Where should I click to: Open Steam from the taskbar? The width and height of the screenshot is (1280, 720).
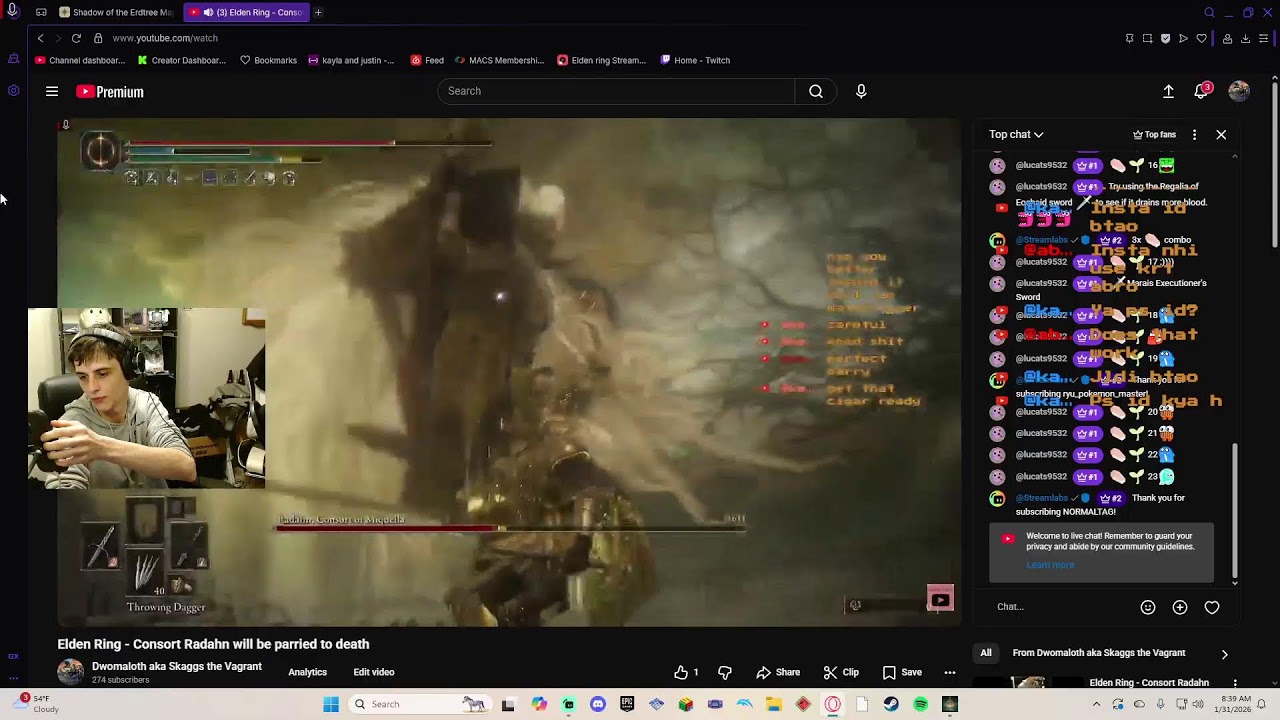tap(891, 704)
